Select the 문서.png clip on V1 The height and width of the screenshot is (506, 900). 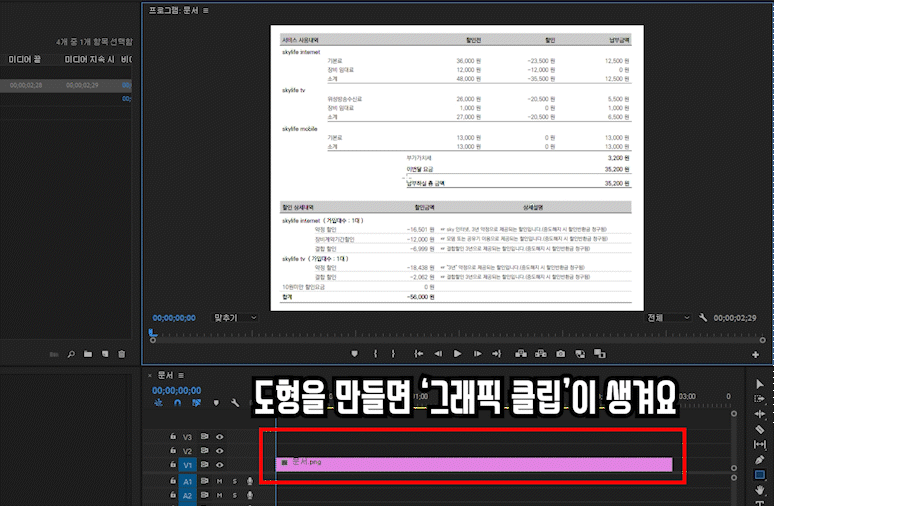[474, 464]
